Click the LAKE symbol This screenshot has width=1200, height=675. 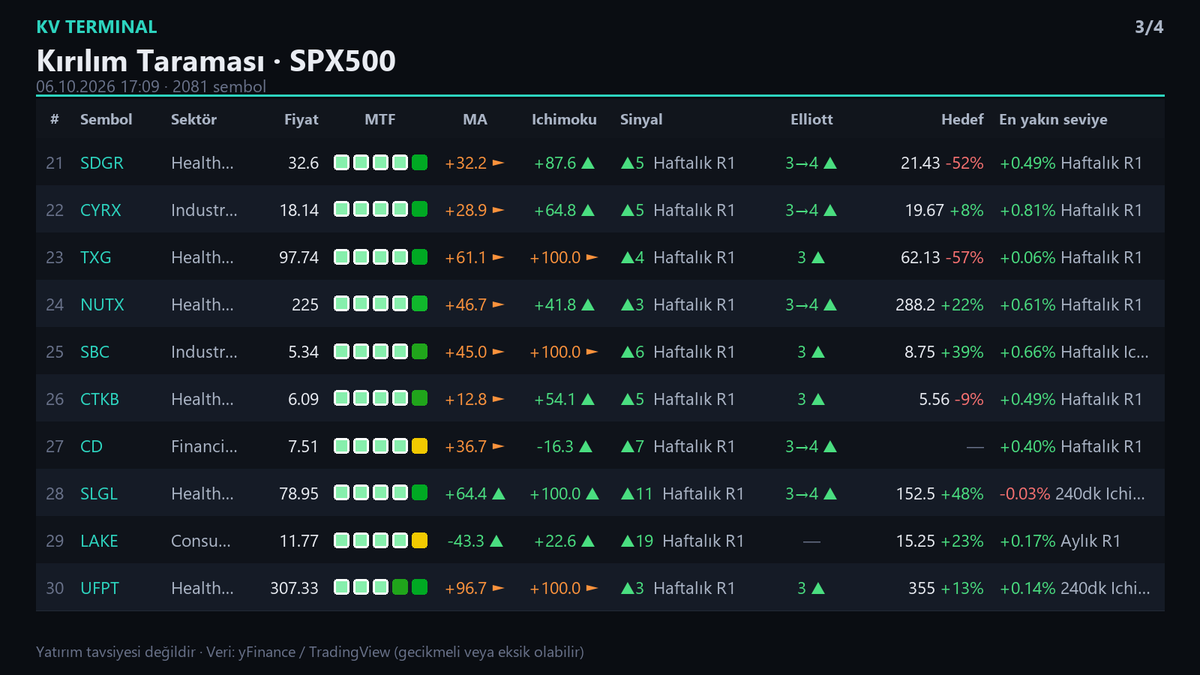click(x=99, y=541)
